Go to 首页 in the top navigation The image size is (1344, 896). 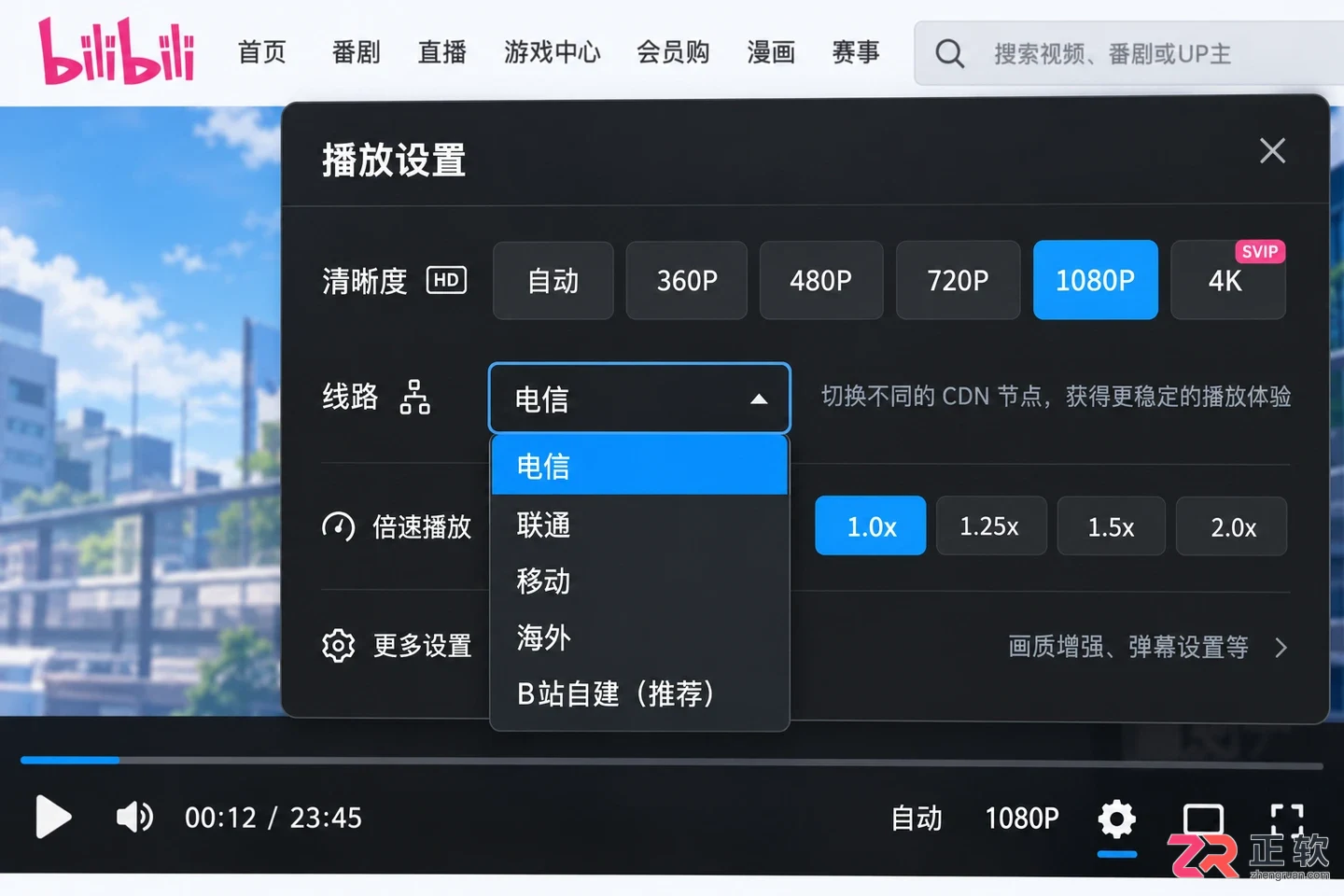click(262, 52)
